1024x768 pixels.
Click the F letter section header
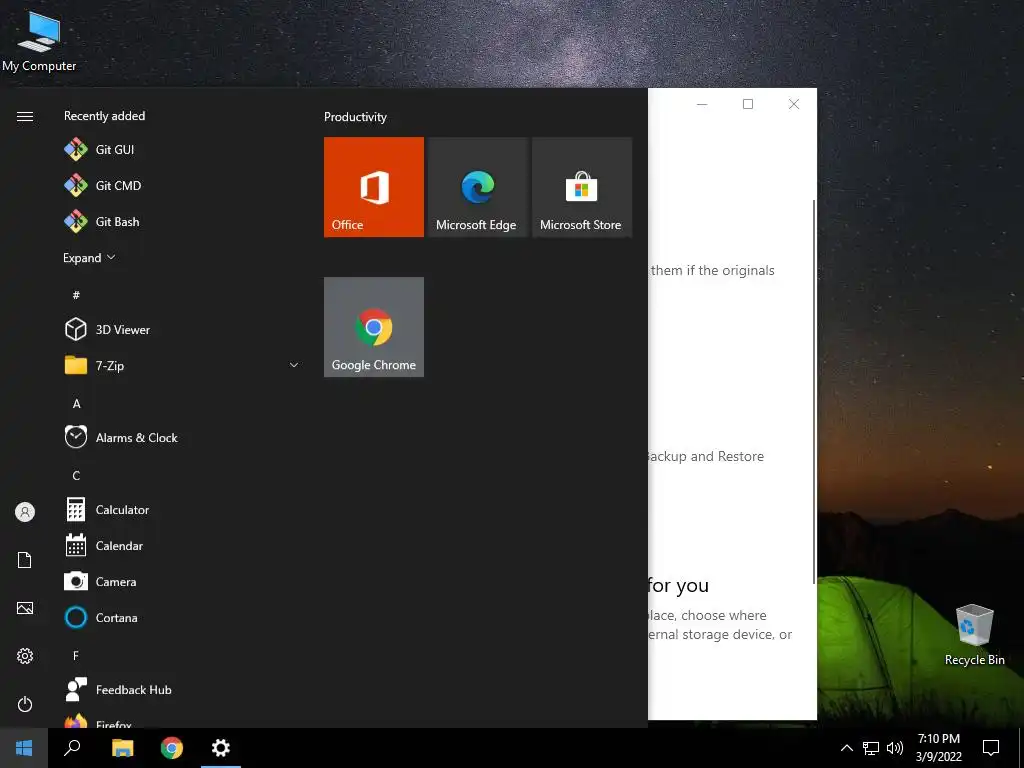pos(76,655)
